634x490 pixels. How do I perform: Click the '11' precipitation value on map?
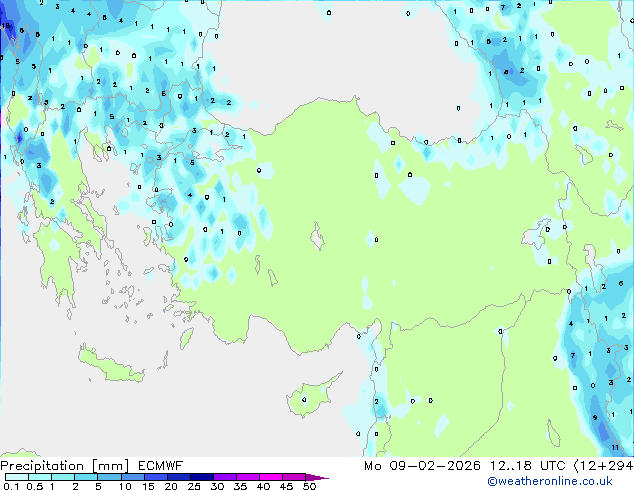point(615,447)
